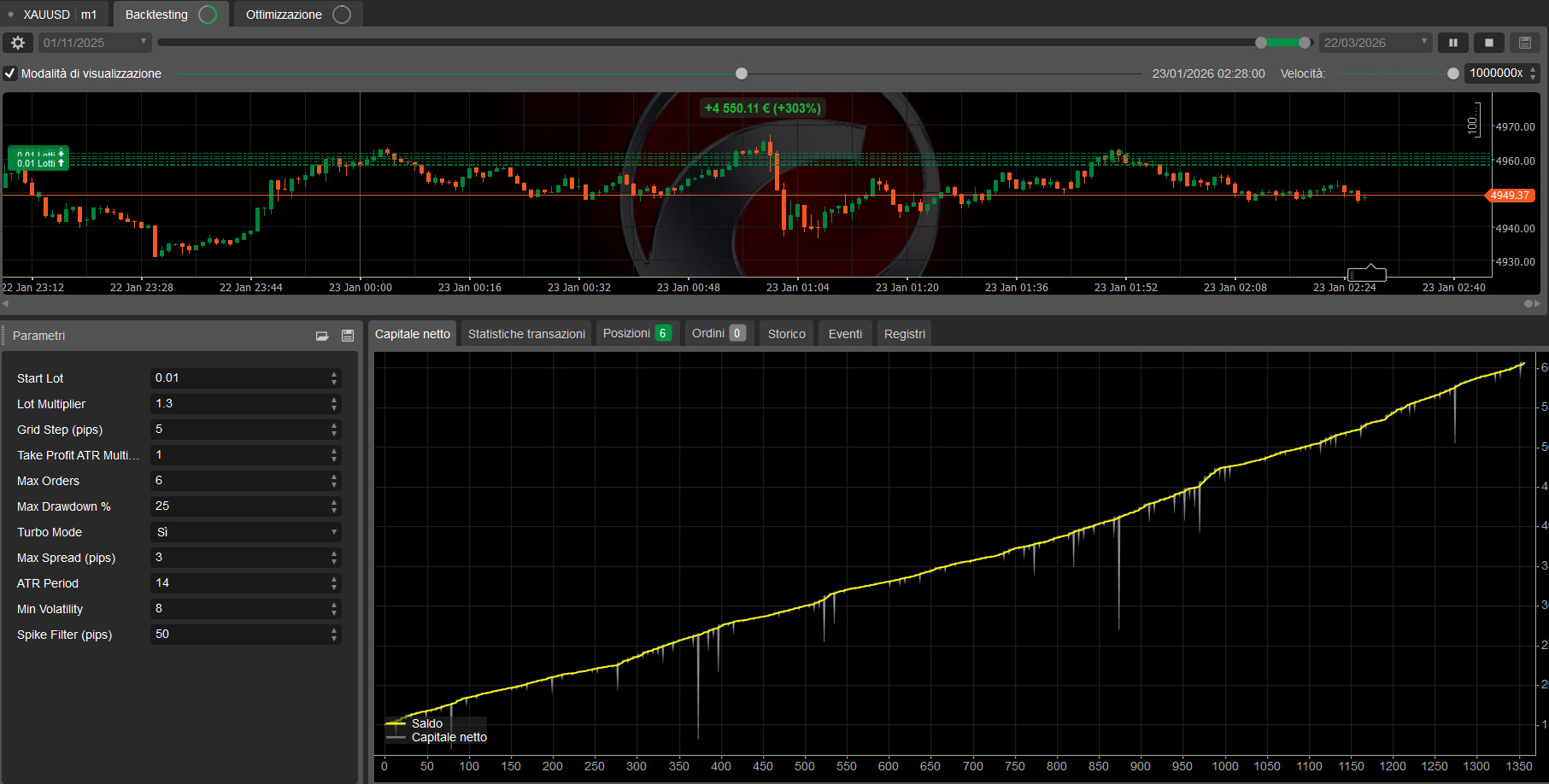Click the Backtesting tab circular progress icon

pos(208,15)
